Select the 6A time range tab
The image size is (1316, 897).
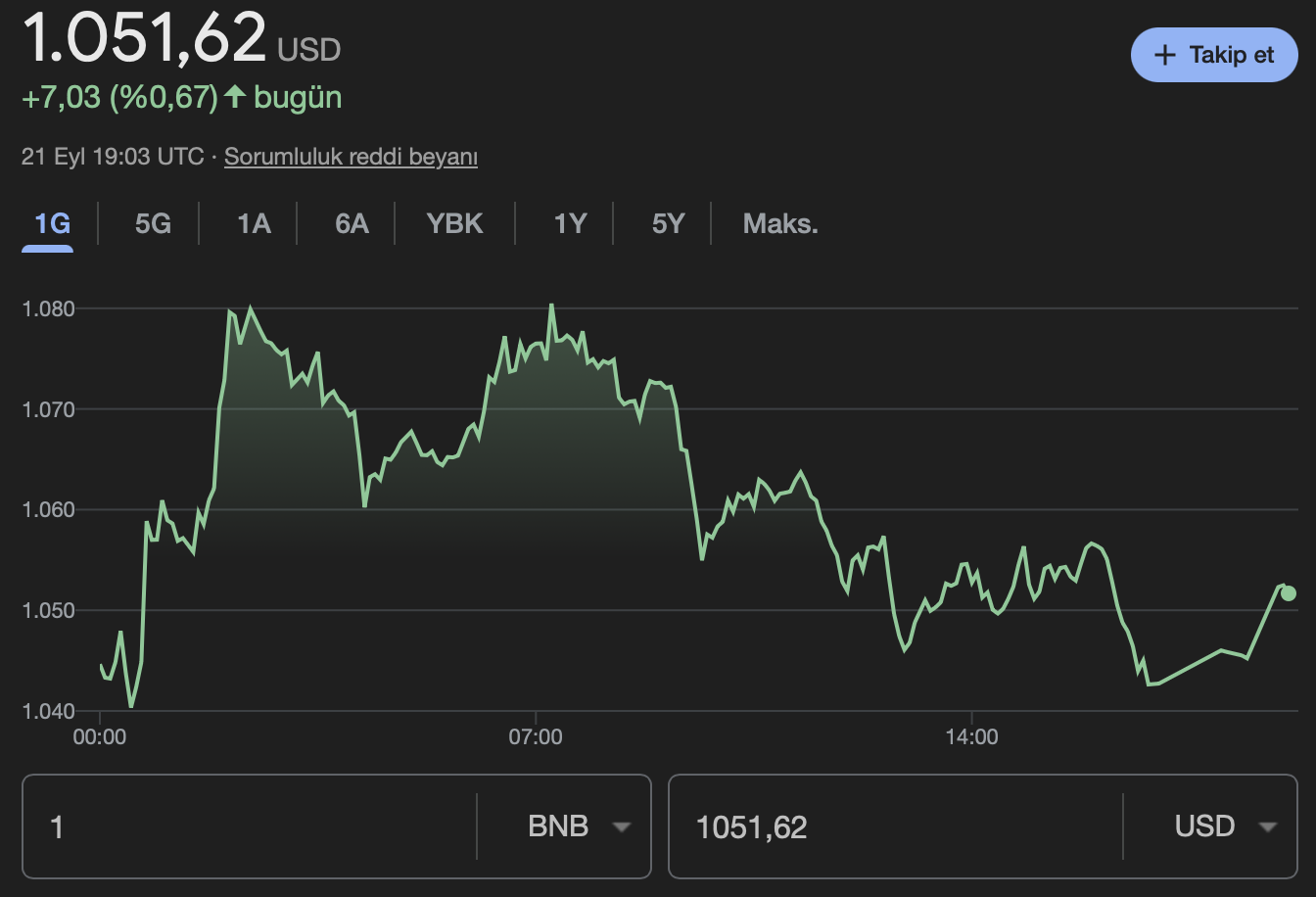coord(352,224)
